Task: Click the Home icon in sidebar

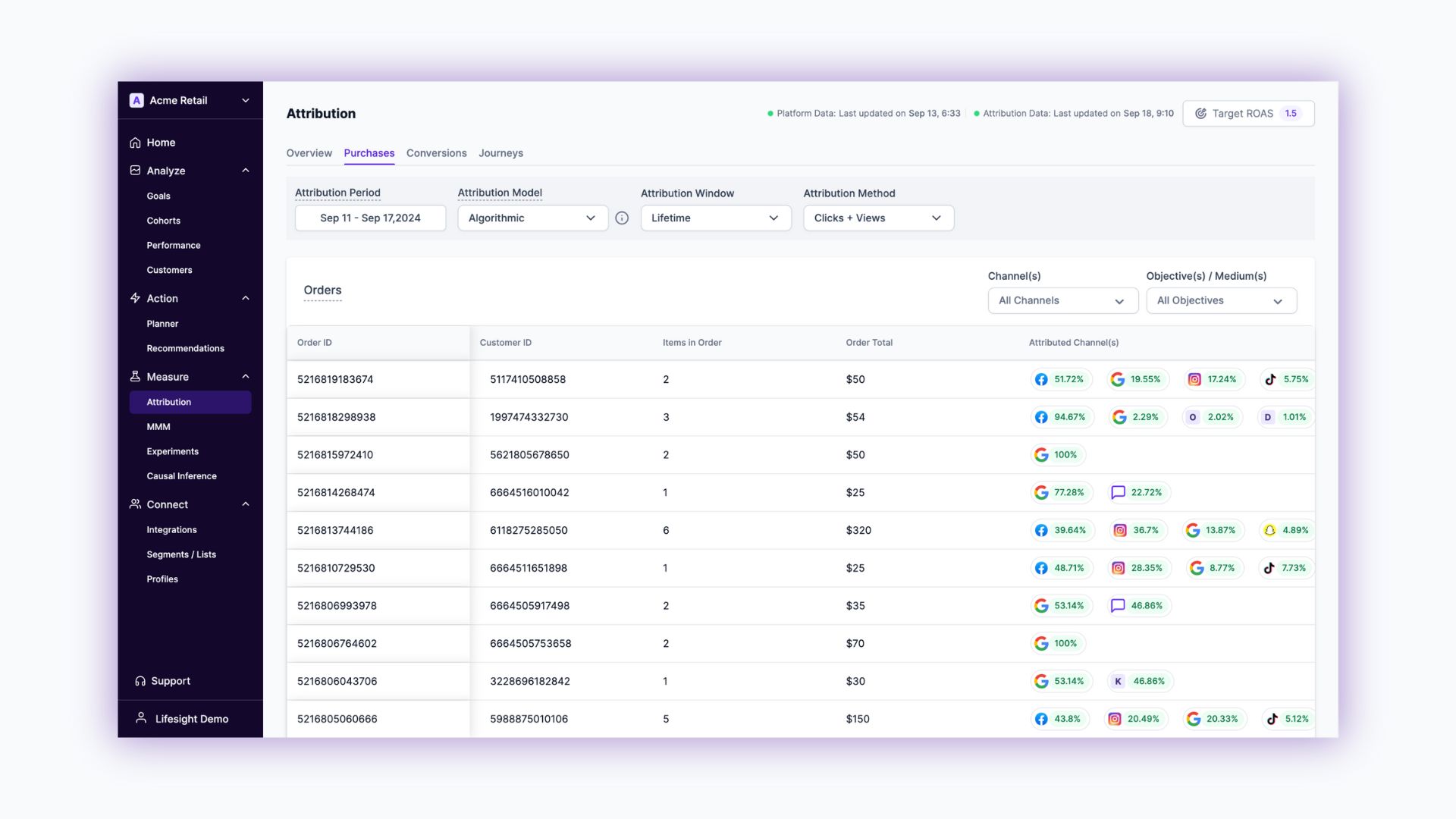Action: click(x=135, y=143)
